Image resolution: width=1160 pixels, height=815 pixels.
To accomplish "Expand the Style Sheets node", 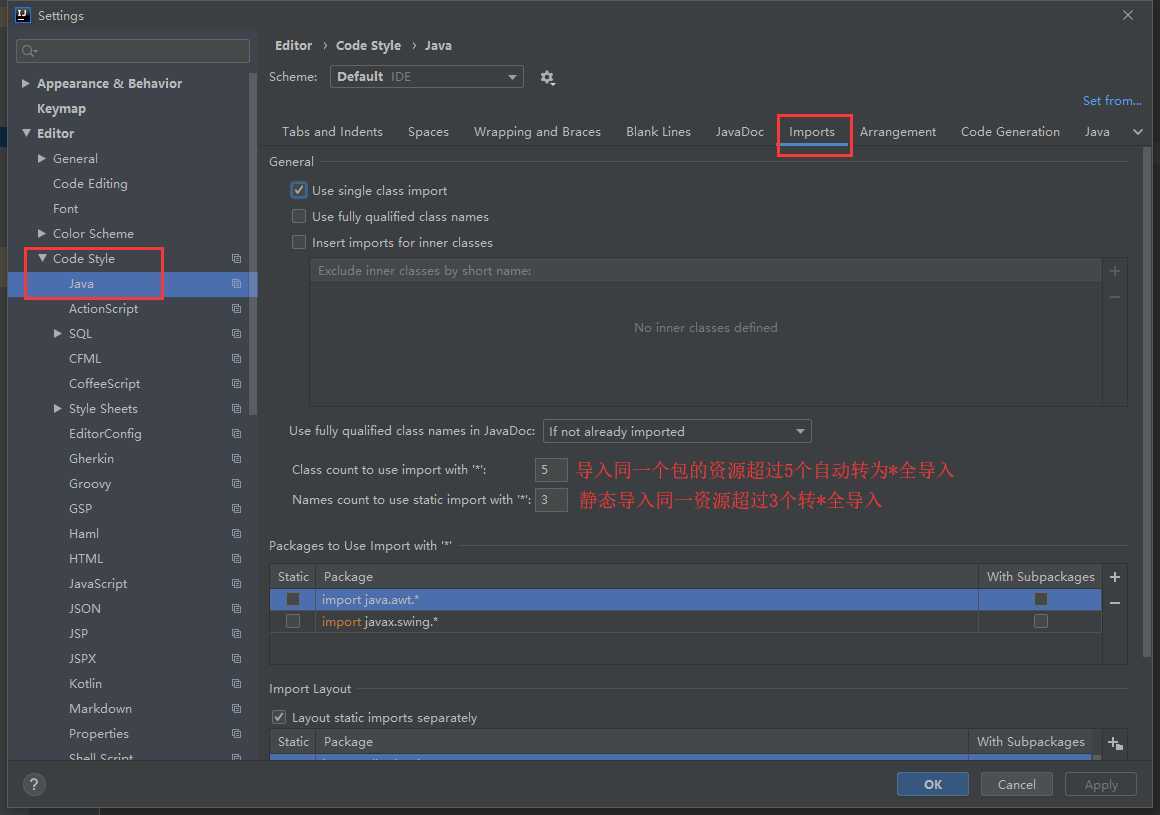I will tap(58, 408).
